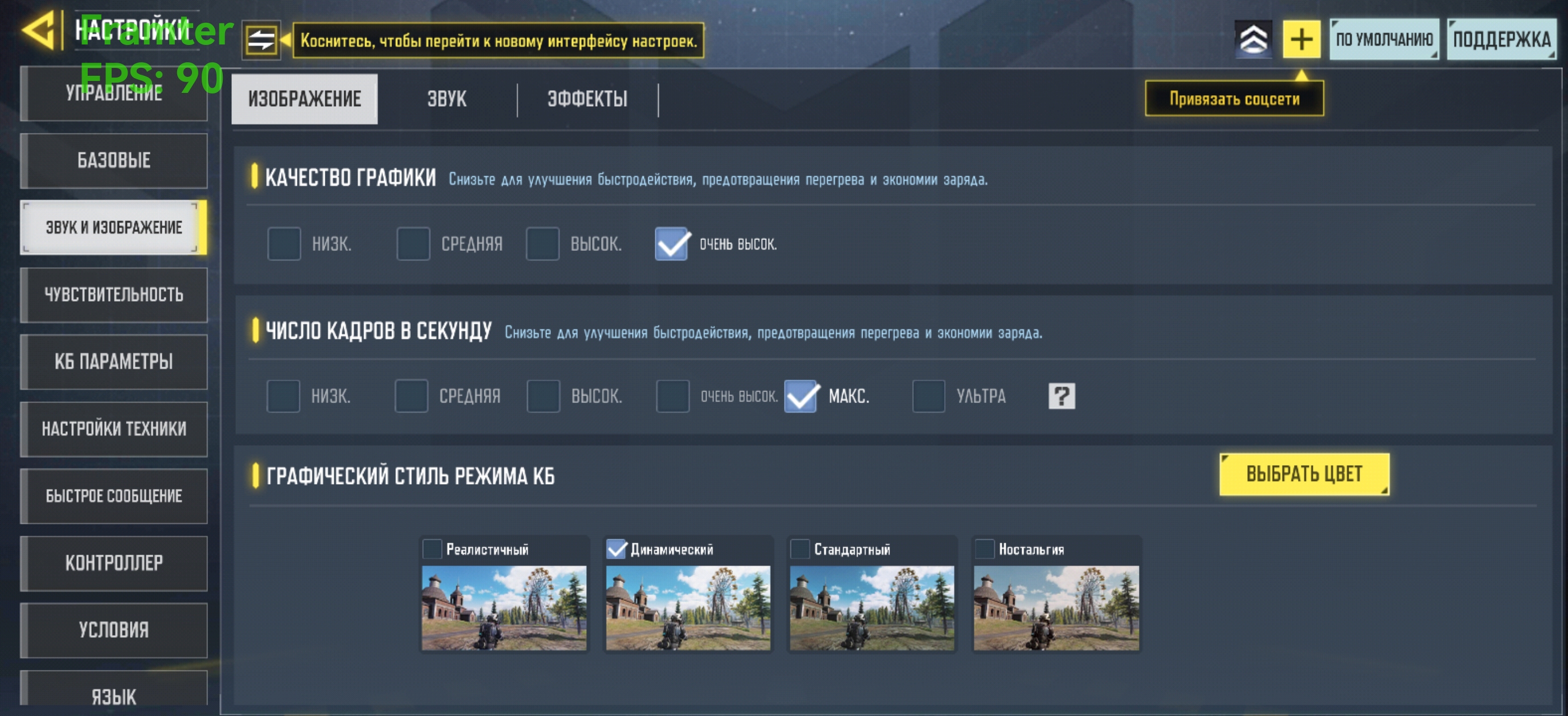Select the Ностальгия style thumbnail
The image size is (1568, 716).
pyautogui.click(x=1056, y=608)
